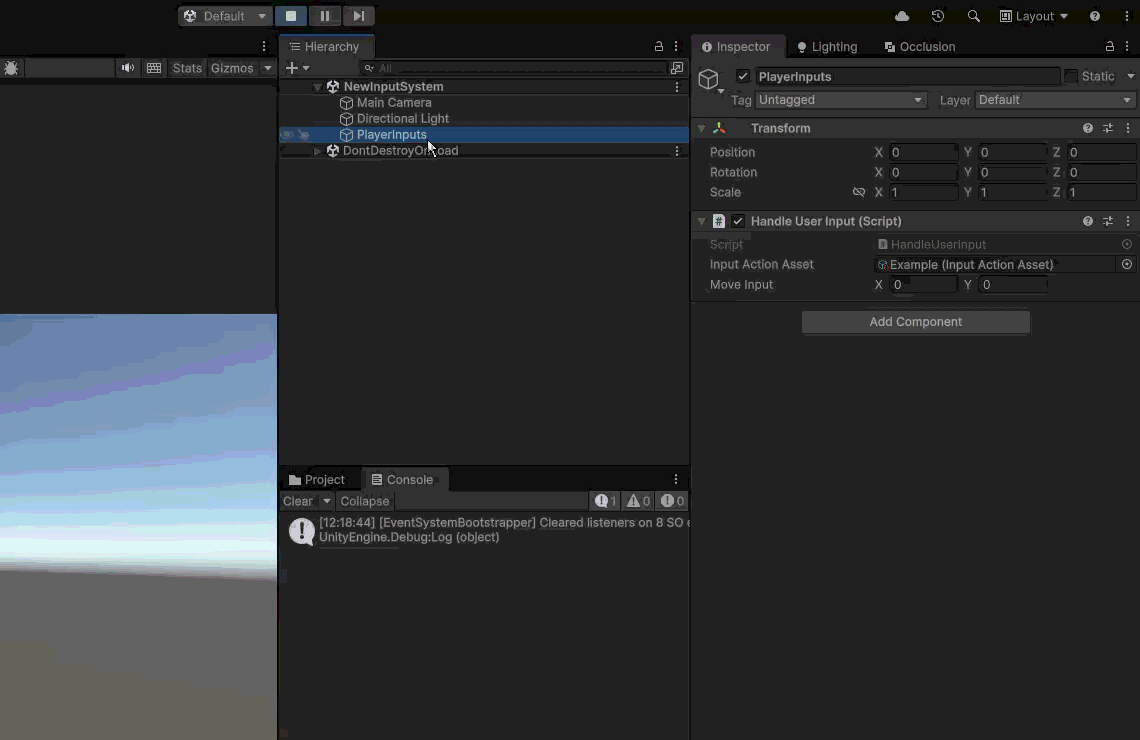
Task: Open the Input Action Asset object picker
Action: pyautogui.click(x=1127, y=265)
